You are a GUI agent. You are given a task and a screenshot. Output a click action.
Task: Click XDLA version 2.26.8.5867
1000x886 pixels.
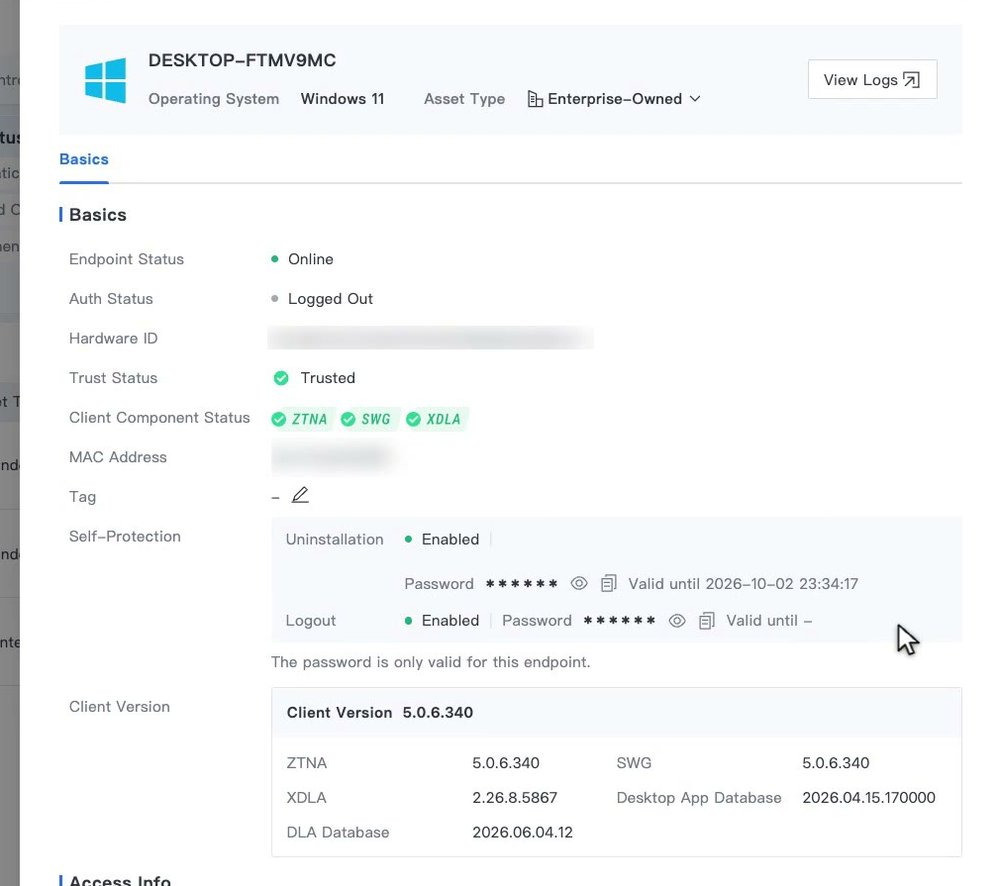click(x=515, y=797)
